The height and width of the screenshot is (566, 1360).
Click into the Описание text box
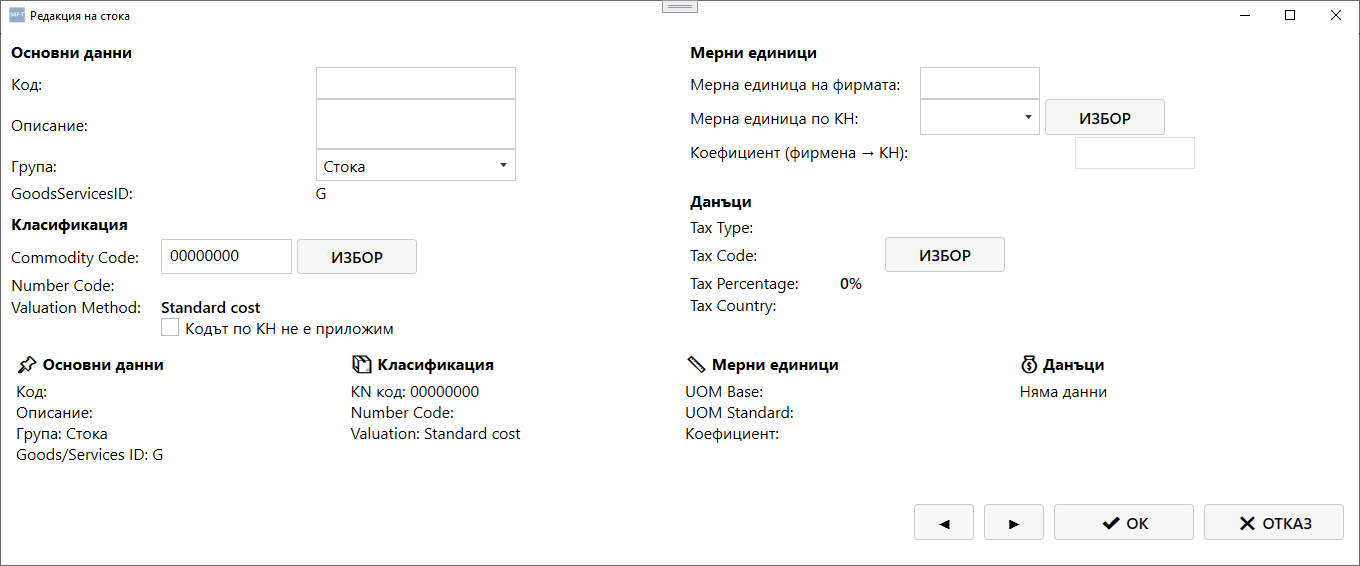416,125
